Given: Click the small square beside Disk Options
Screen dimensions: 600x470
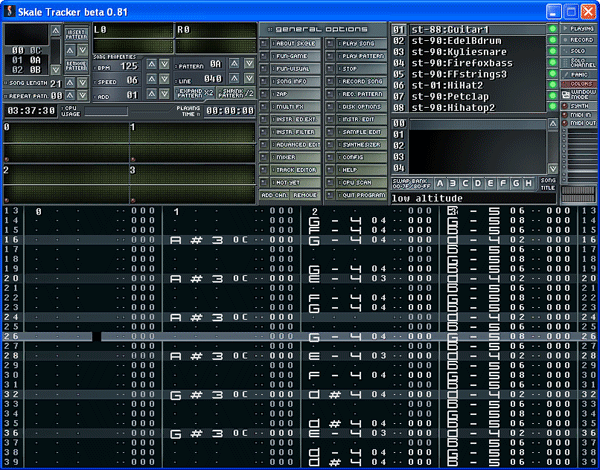Looking at the screenshot, I should 330,107.
